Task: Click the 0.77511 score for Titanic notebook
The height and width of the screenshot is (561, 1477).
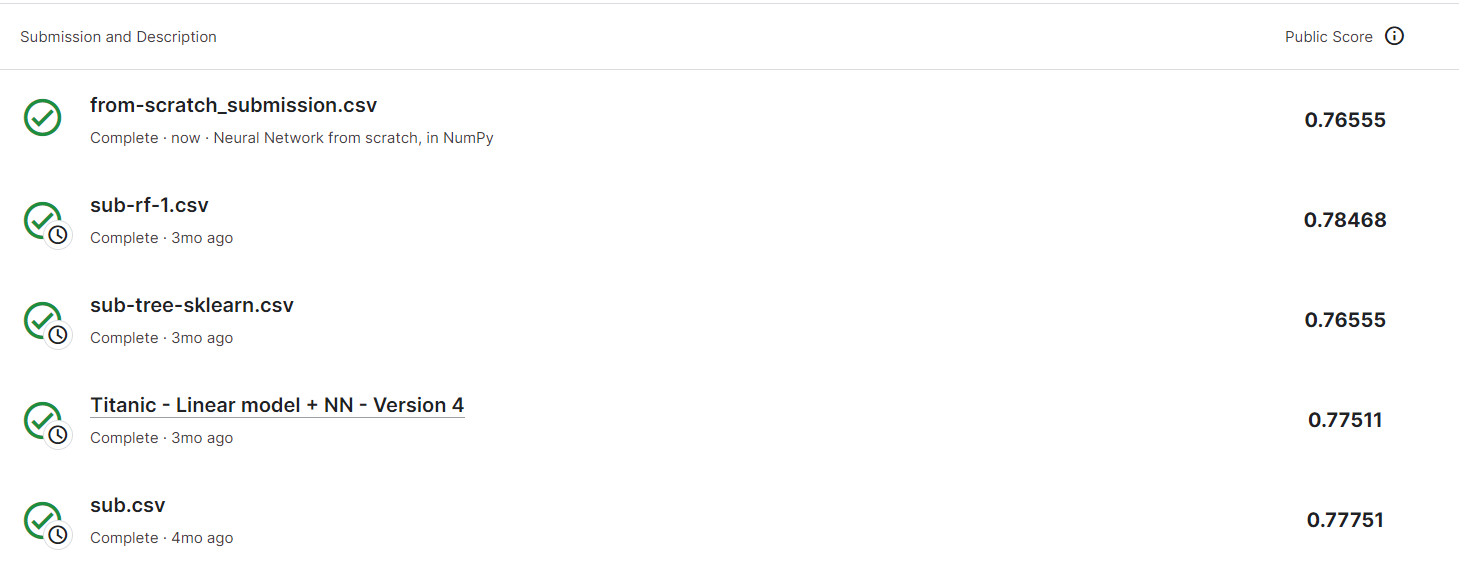Action: point(1345,420)
